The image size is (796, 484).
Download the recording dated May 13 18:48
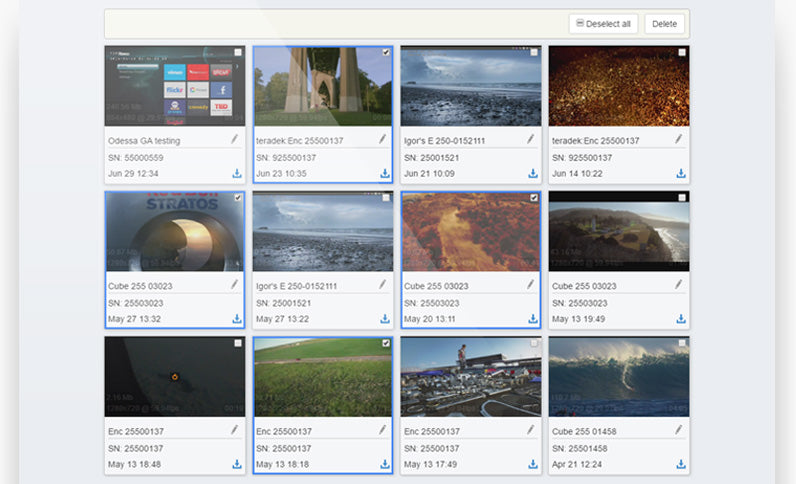coord(237,464)
